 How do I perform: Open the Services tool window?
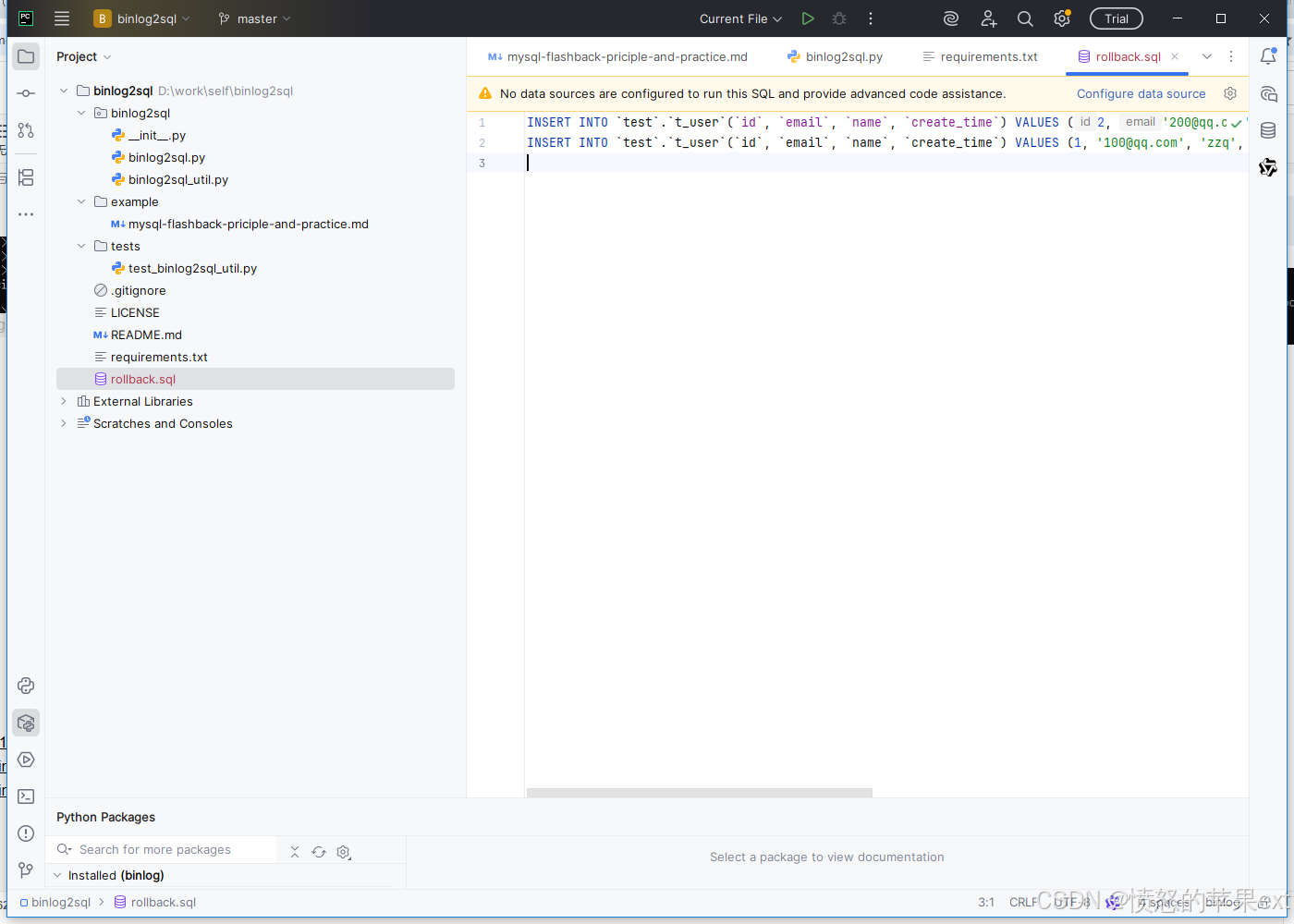pos(26,760)
